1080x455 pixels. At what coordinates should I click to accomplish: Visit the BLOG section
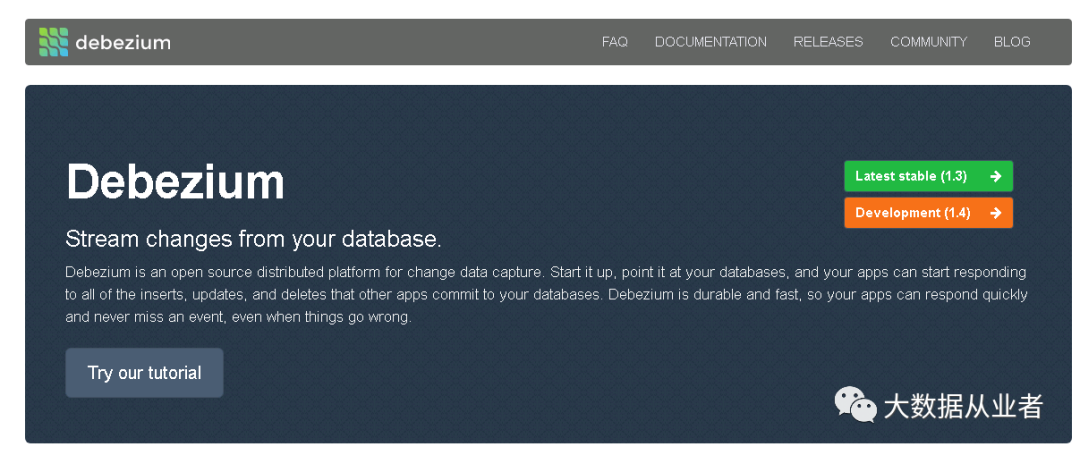coord(1012,42)
